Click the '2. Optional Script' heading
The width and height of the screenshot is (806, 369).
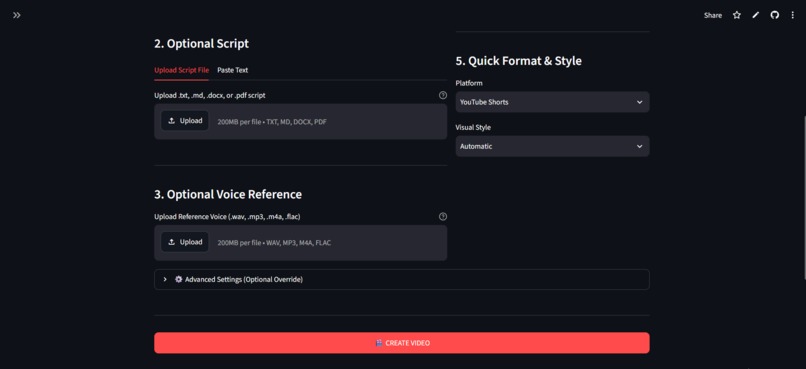pos(202,44)
